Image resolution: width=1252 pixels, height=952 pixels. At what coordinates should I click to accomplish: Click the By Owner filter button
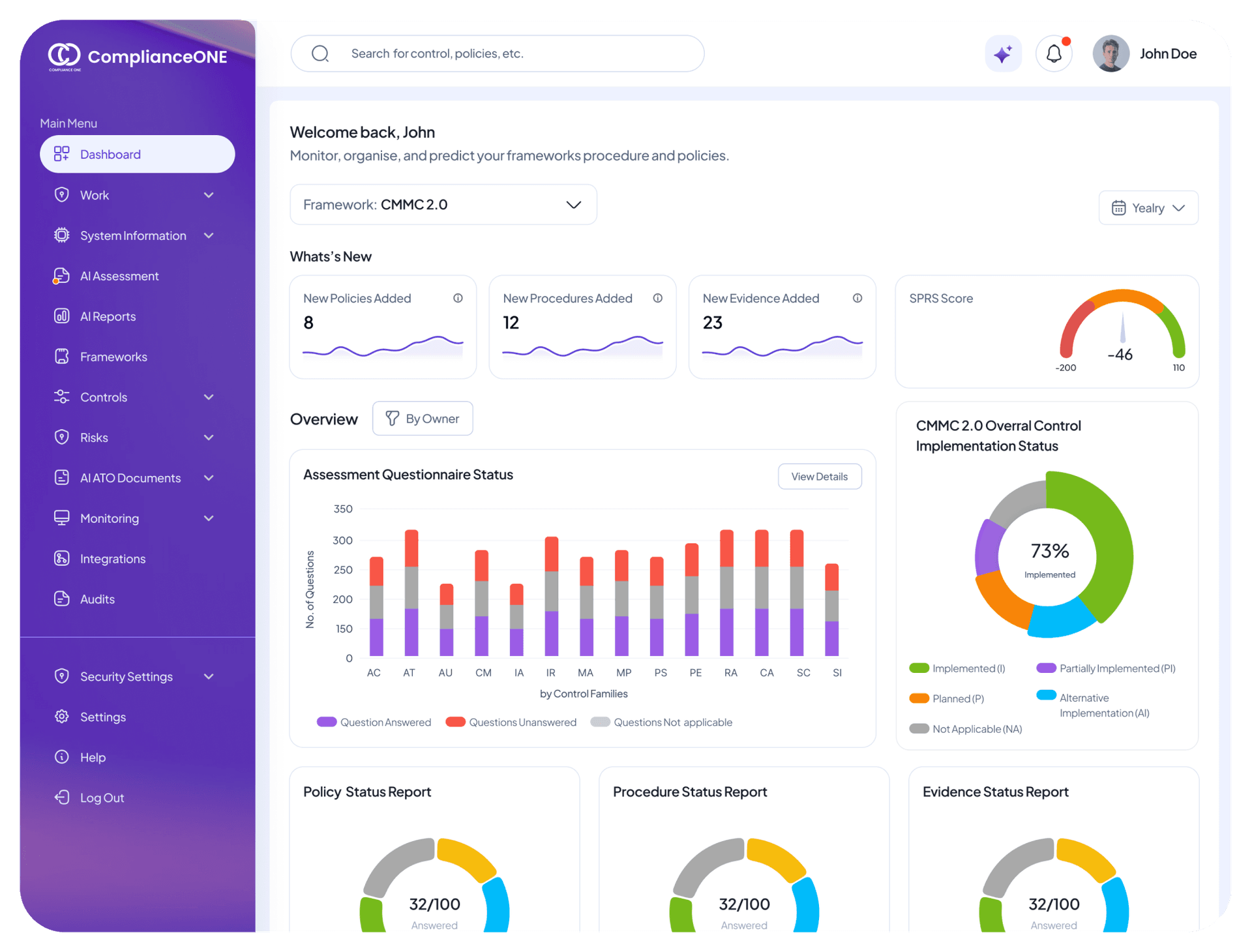(423, 419)
